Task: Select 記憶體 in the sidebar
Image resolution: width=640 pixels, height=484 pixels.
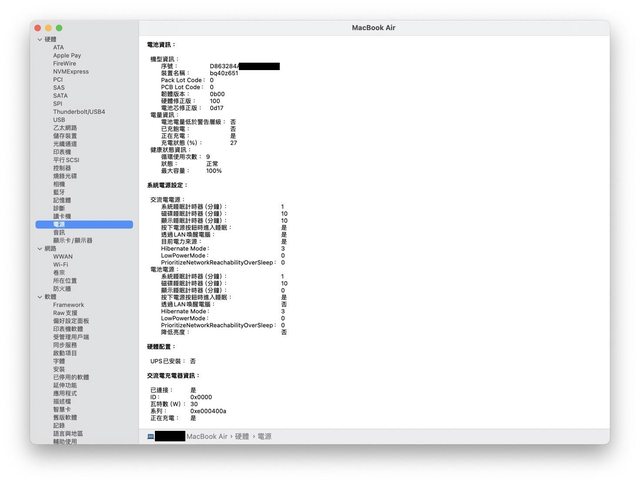Action: (x=62, y=200)
